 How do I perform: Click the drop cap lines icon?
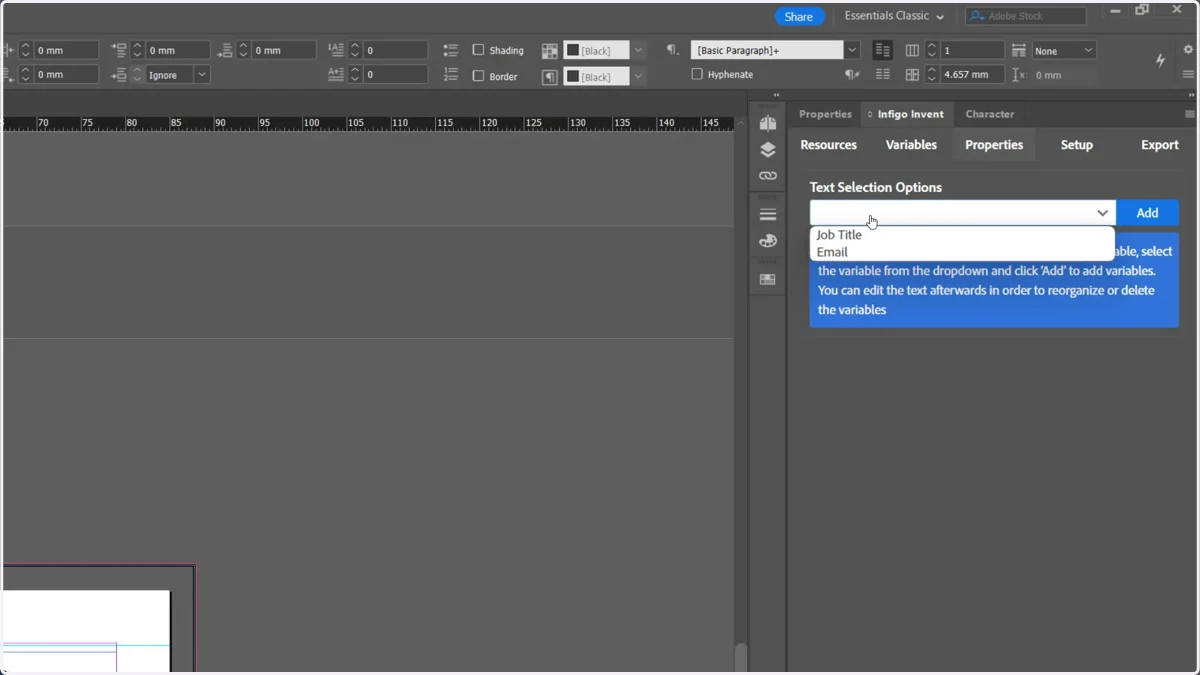[x=336, y=50]
